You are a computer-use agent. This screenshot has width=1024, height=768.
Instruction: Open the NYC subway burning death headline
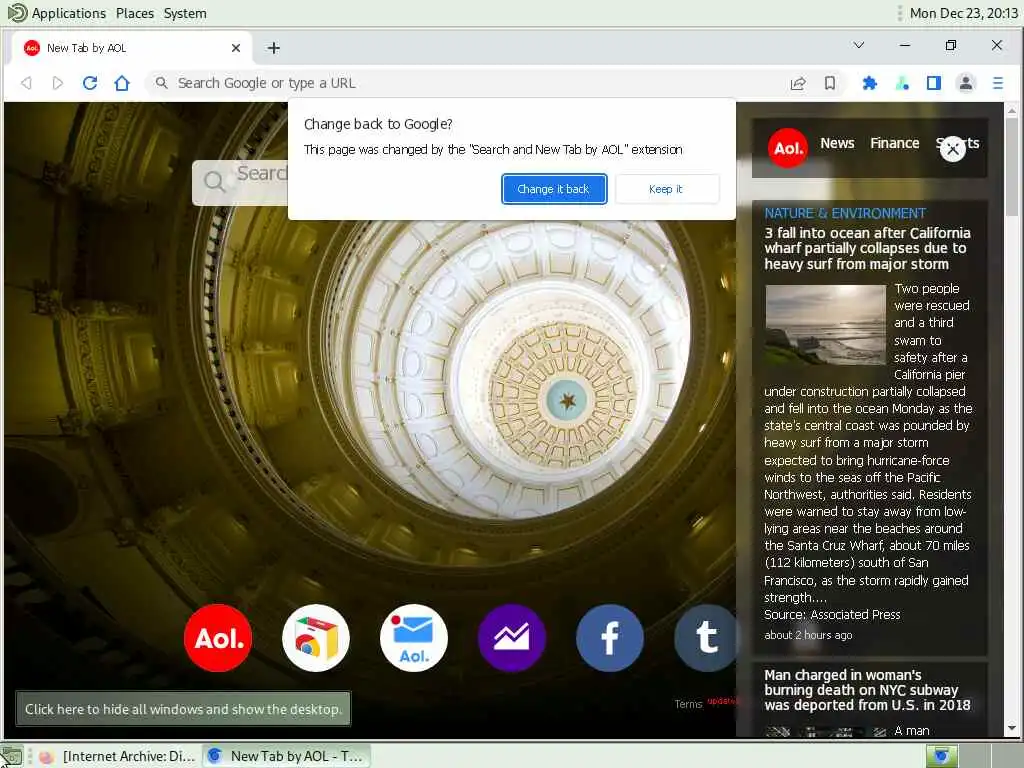867,690
